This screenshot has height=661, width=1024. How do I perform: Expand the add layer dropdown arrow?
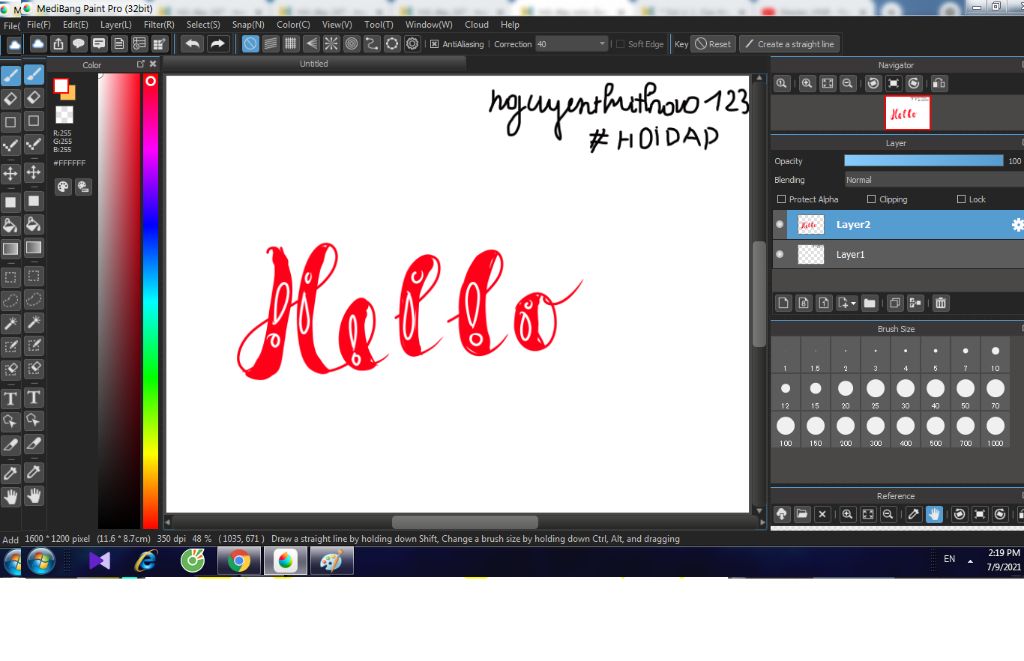[x=853, y=303]
